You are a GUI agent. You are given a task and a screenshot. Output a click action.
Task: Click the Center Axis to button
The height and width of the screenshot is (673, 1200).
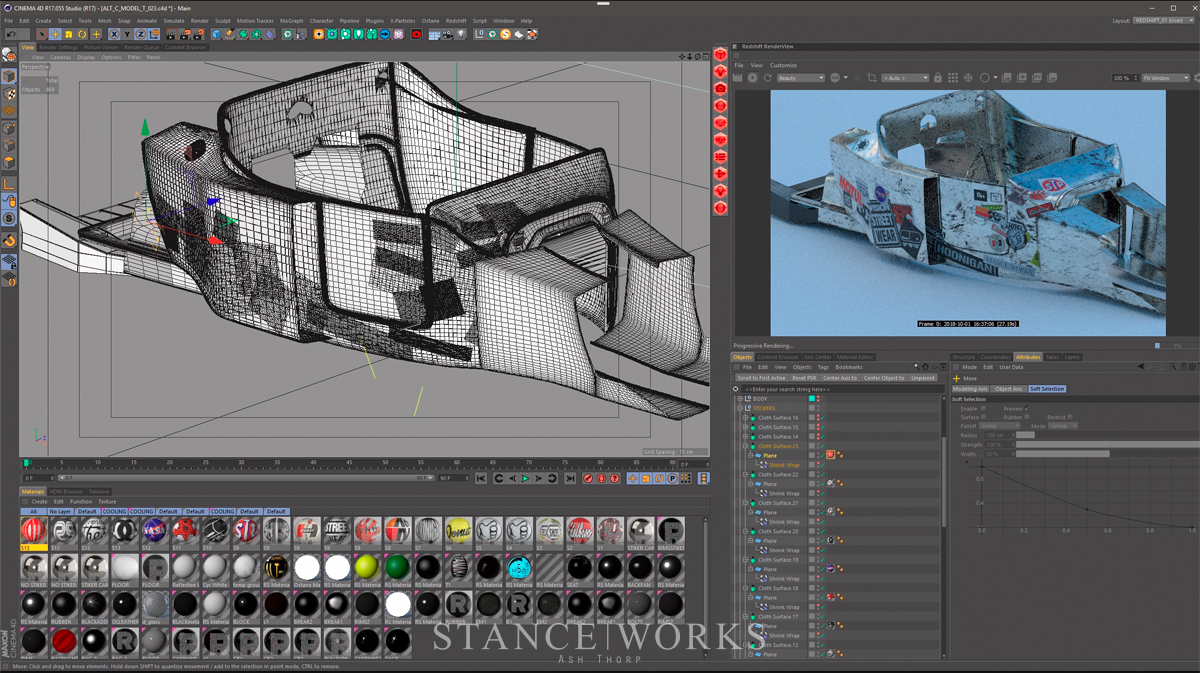click(x=840, y=378)
